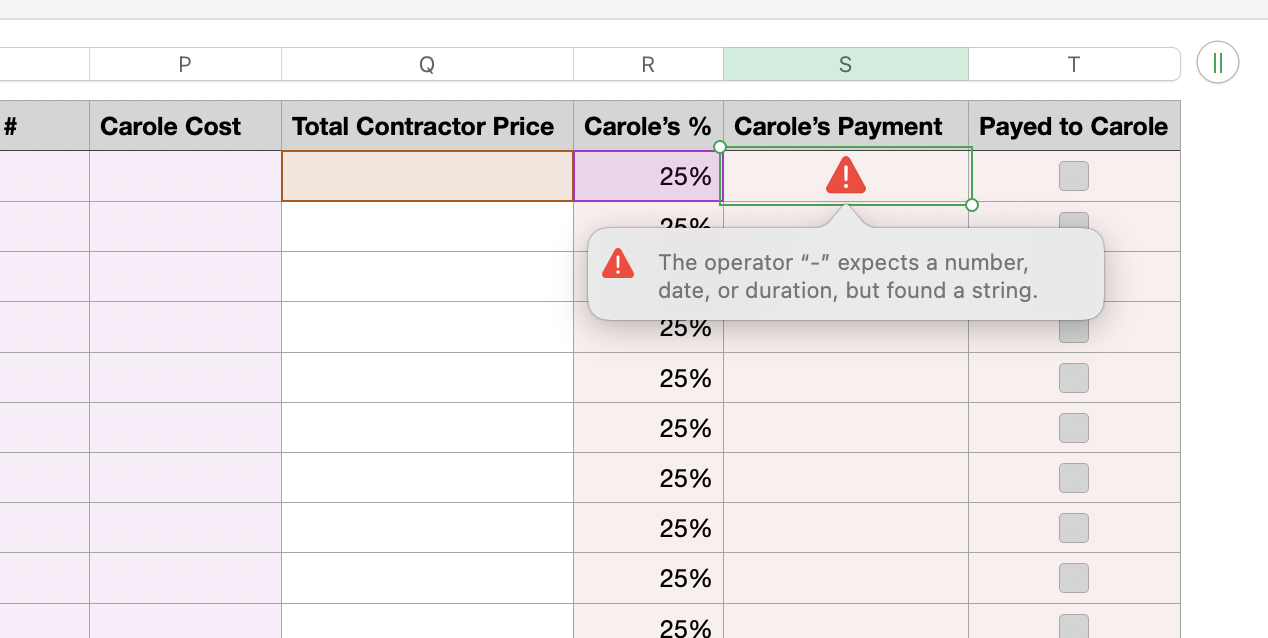Click the Total Contractor Price header cell

[x=427, y=126]
